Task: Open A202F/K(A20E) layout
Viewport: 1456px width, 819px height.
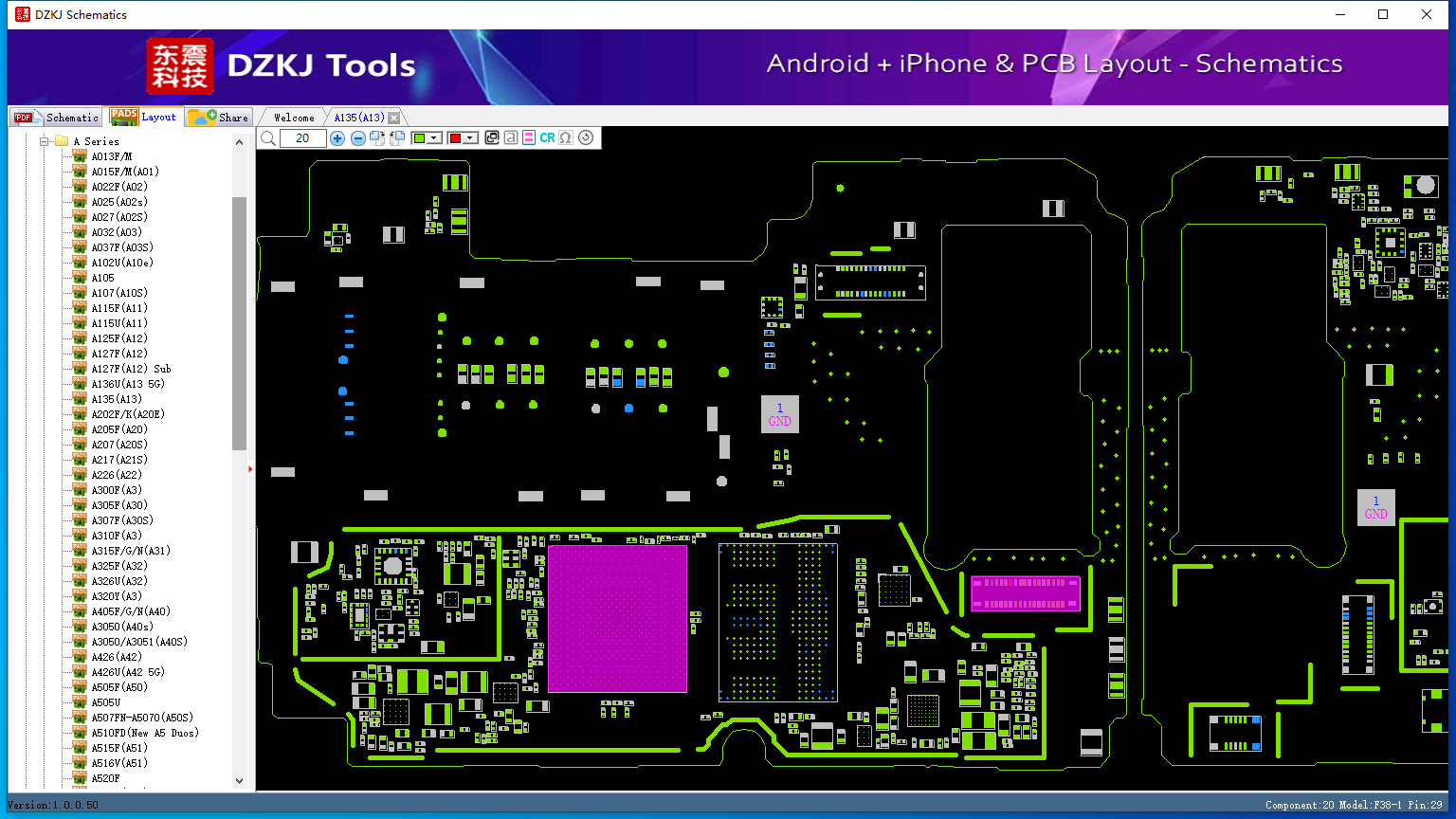Action: click(x=128, y=414)
